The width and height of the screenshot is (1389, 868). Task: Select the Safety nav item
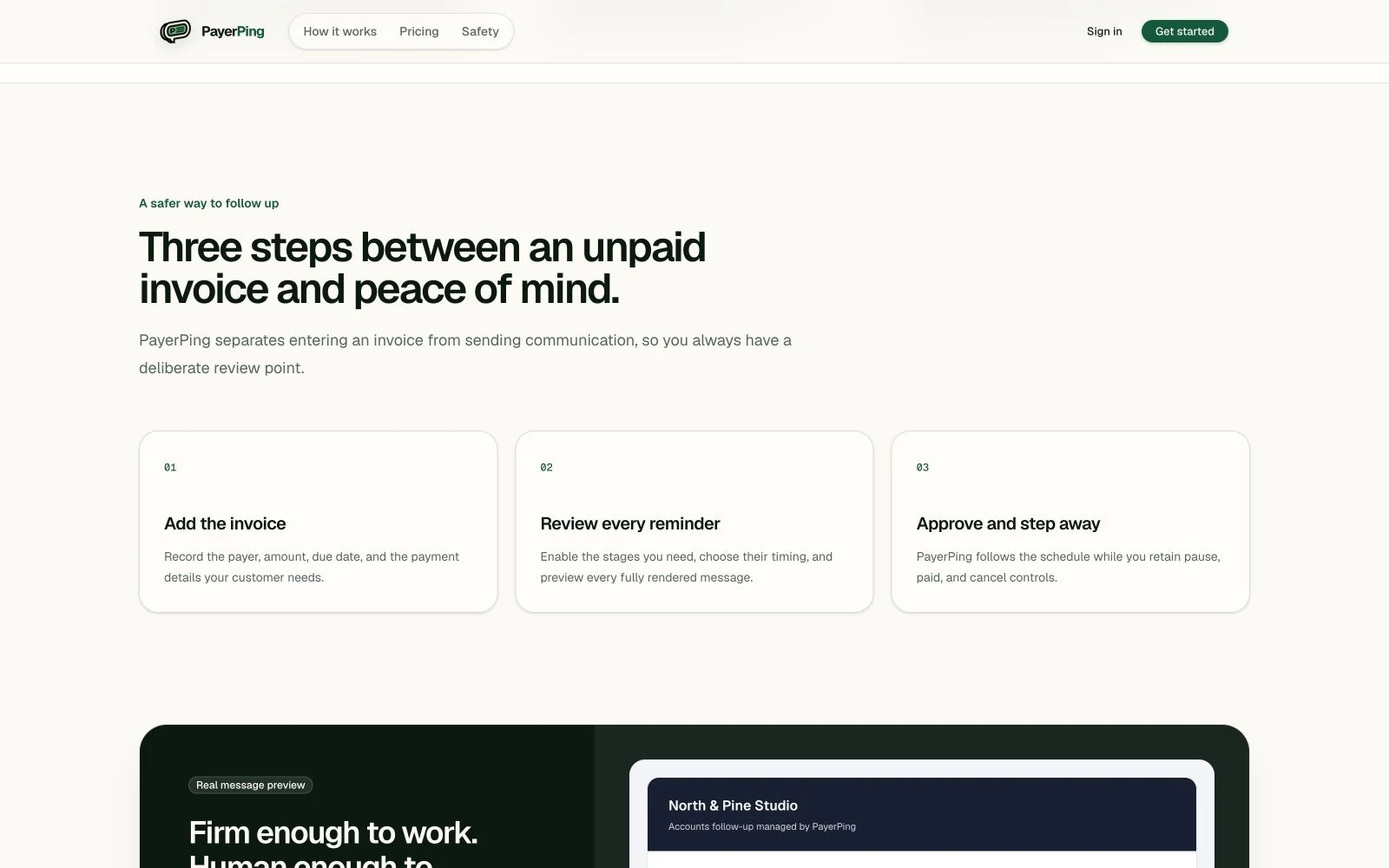coord(480,31)
